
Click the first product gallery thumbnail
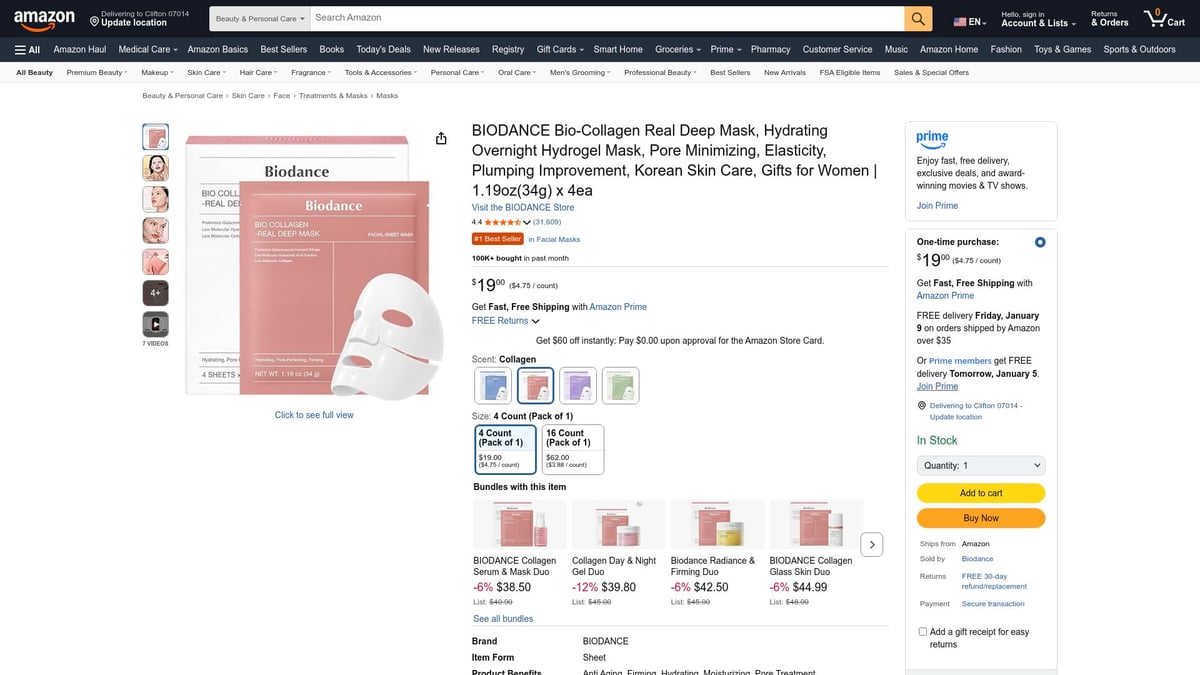[x=155, y=136]
